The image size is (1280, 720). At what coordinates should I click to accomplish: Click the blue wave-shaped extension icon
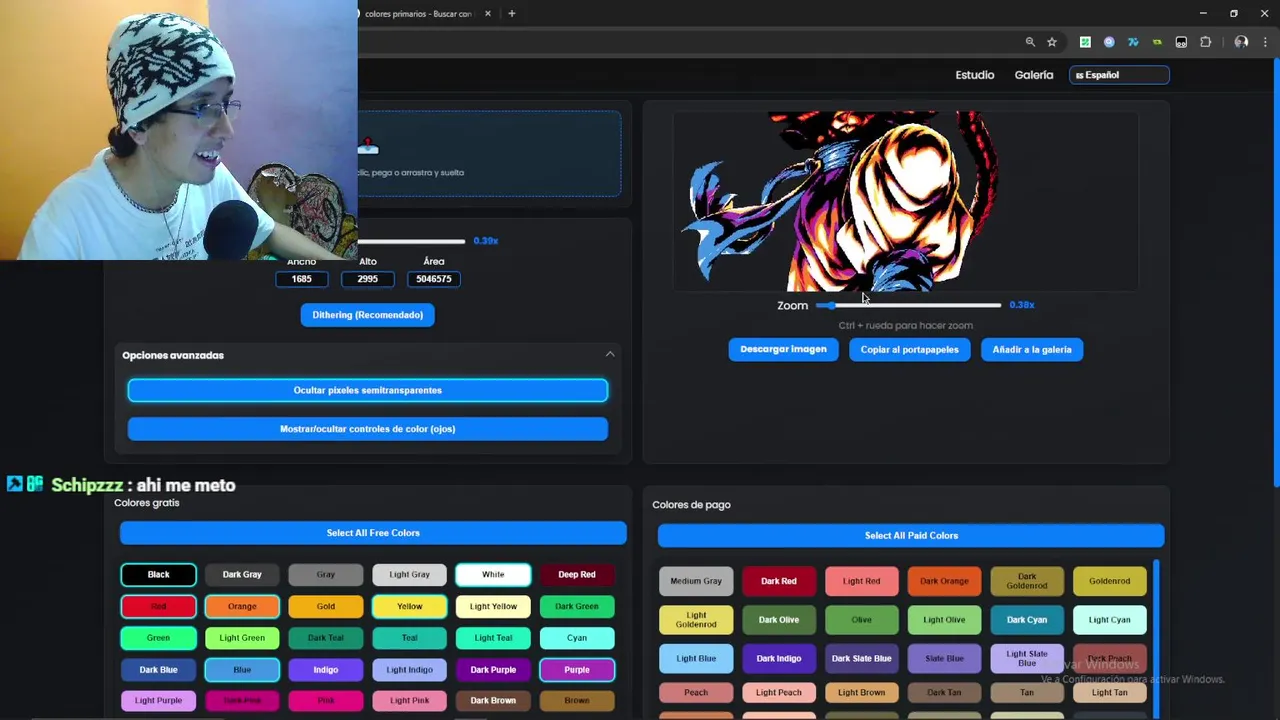coord(1133,42)
